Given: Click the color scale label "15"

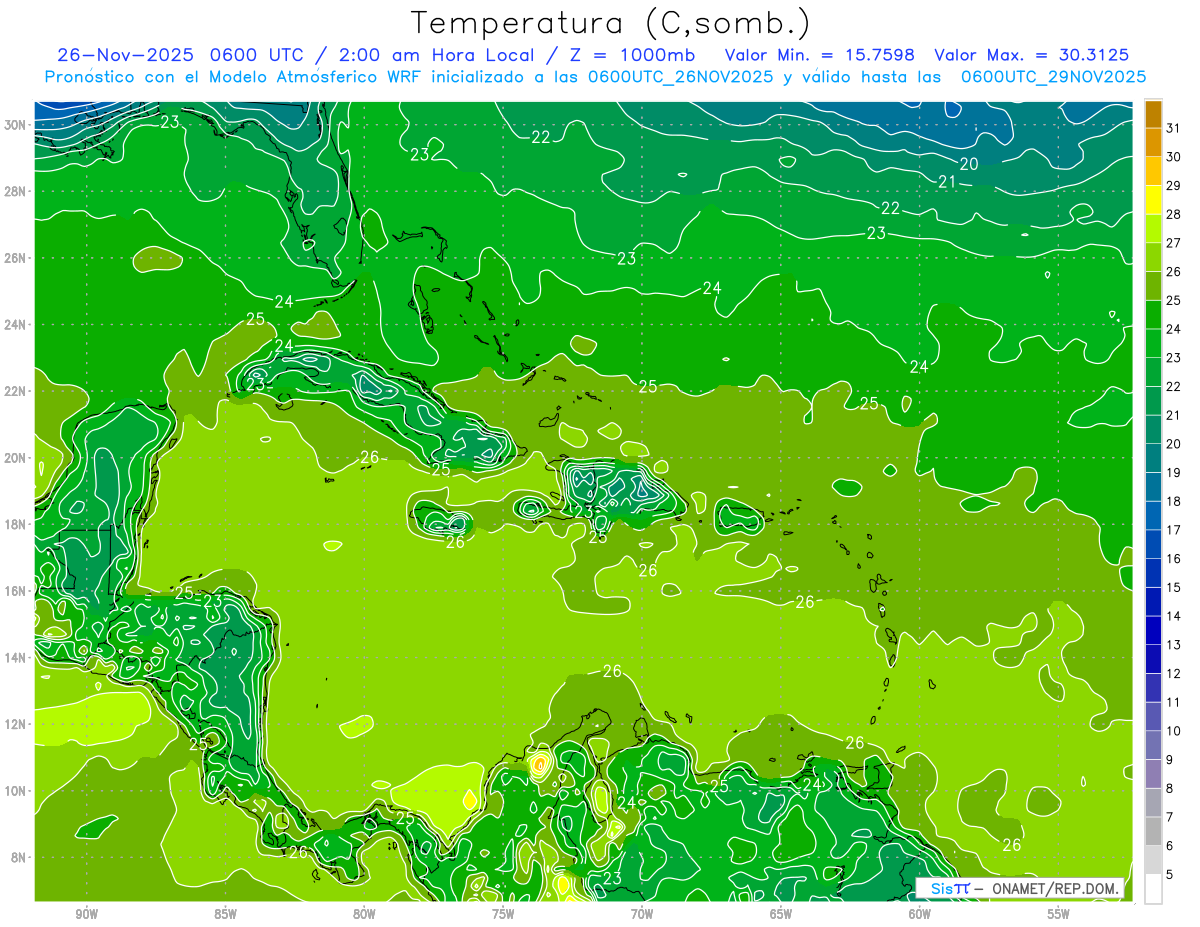Looking at the screenshot, I should (1174, 587).
